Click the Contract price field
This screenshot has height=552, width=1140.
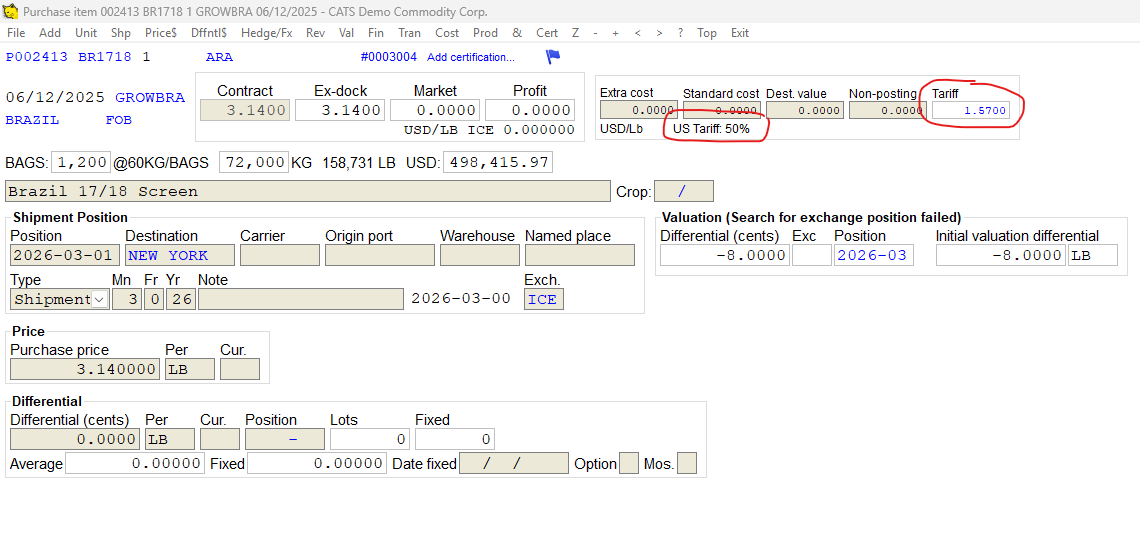tap(245, 110)
